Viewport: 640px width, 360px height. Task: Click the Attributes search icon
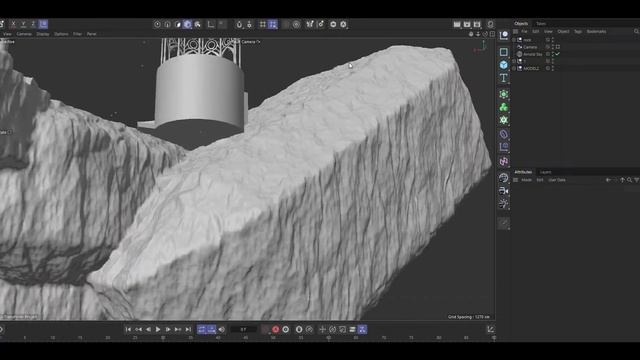point(629,180)
